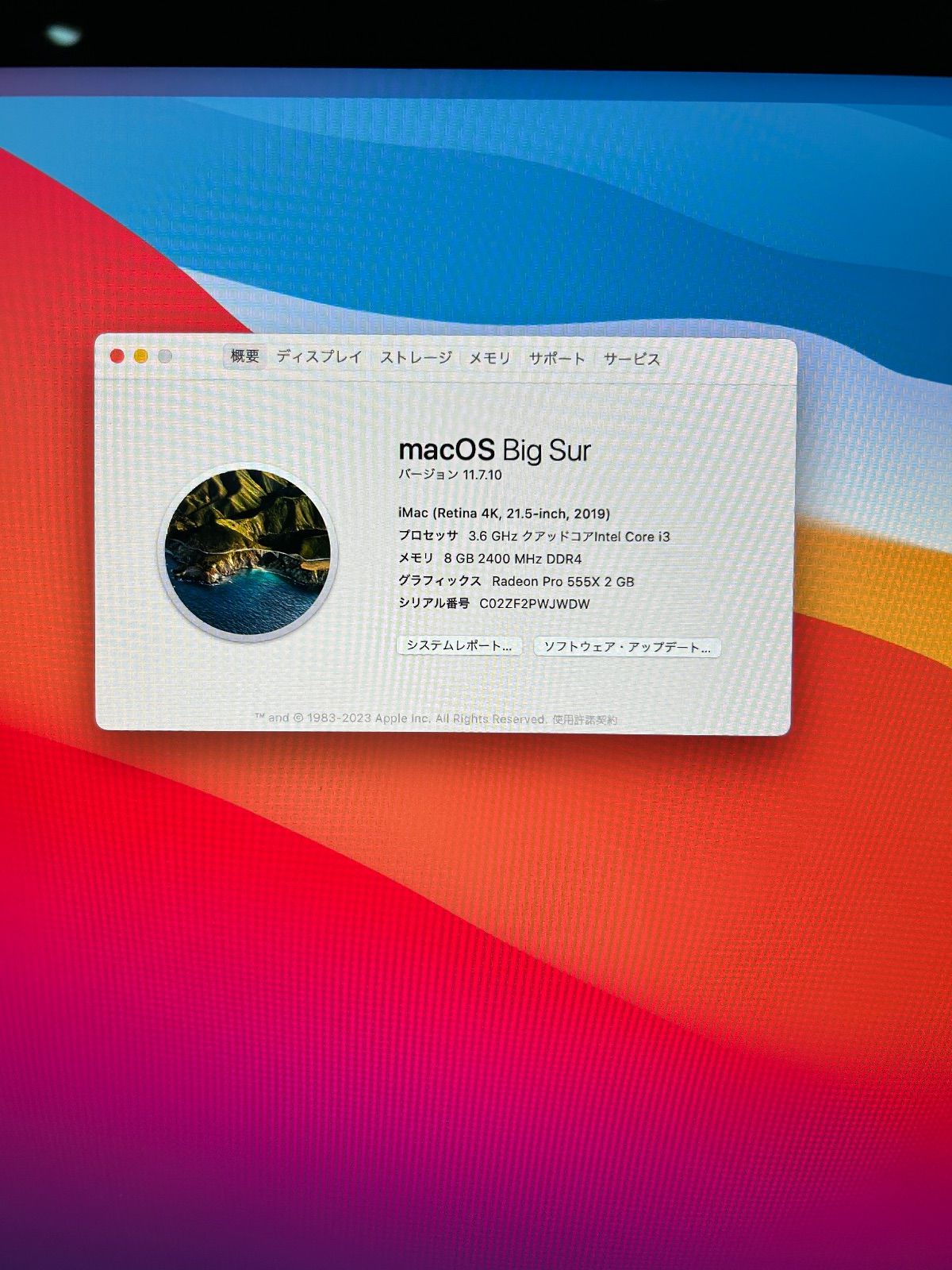Minimize window with the yellow button

pyautogui.click(x=141, y=356)
